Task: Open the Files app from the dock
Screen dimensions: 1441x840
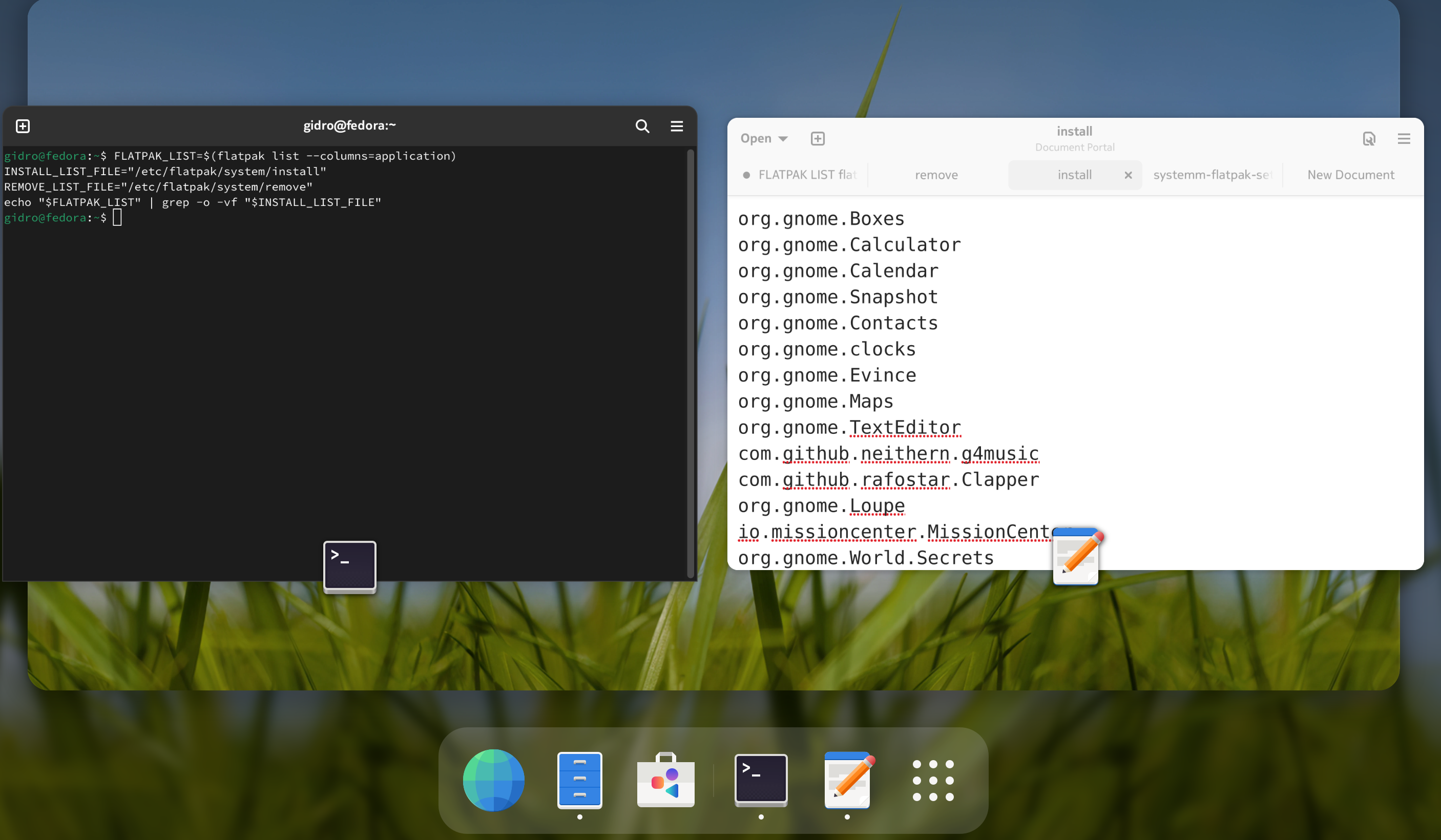Action: [x=579, y=780]
